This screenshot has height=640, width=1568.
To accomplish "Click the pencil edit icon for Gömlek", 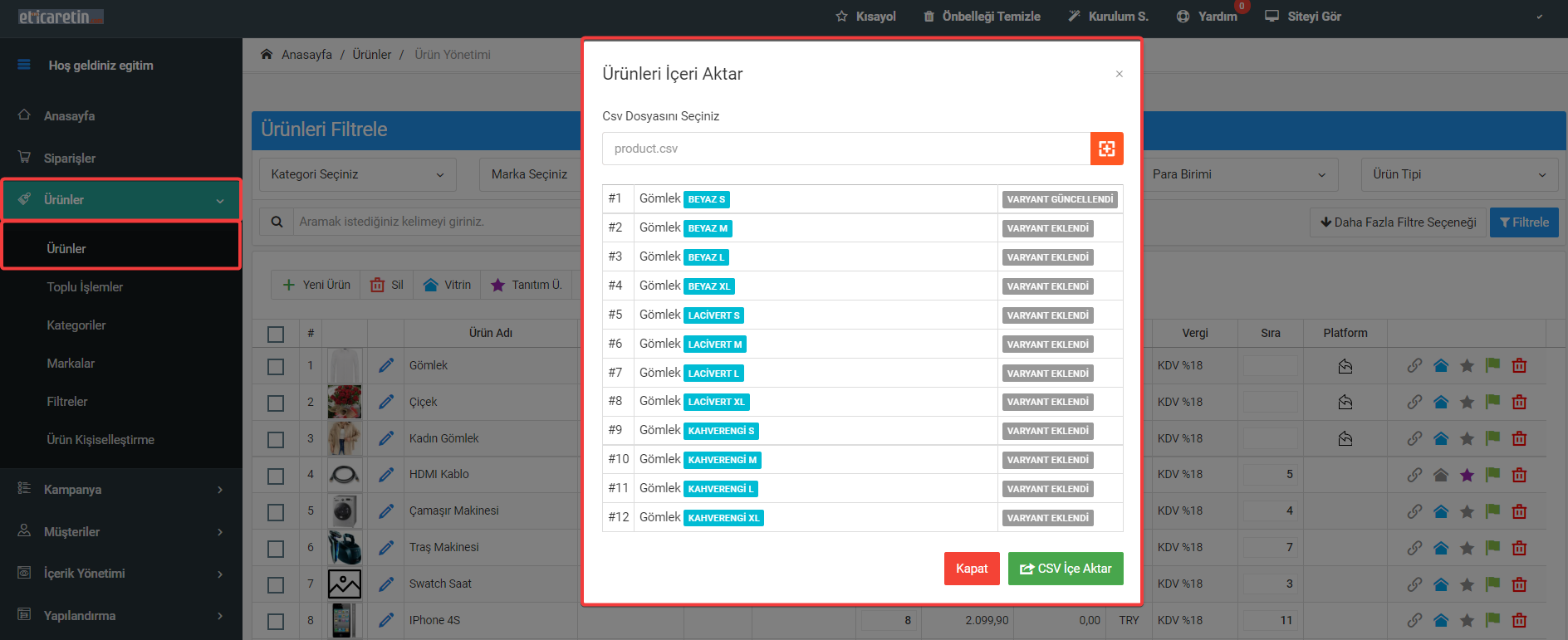I will point(386,365).
